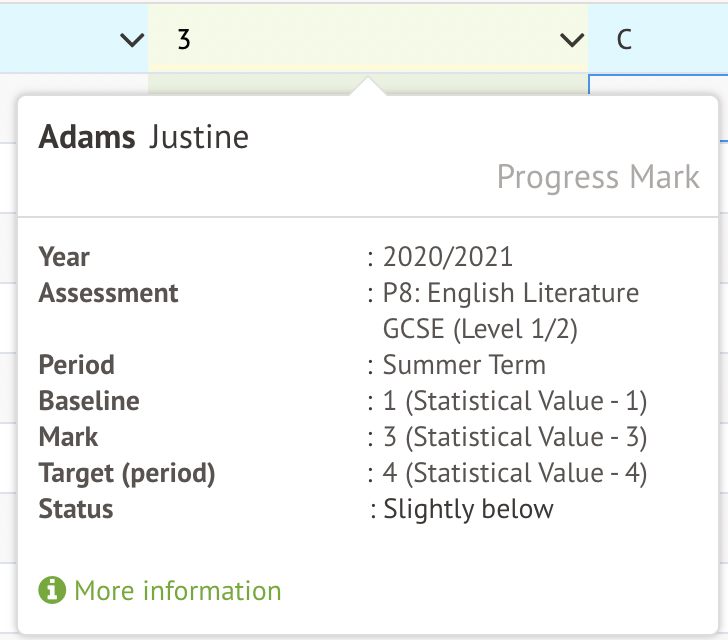Click the "Slightly below" status text

tap(468, 509)
